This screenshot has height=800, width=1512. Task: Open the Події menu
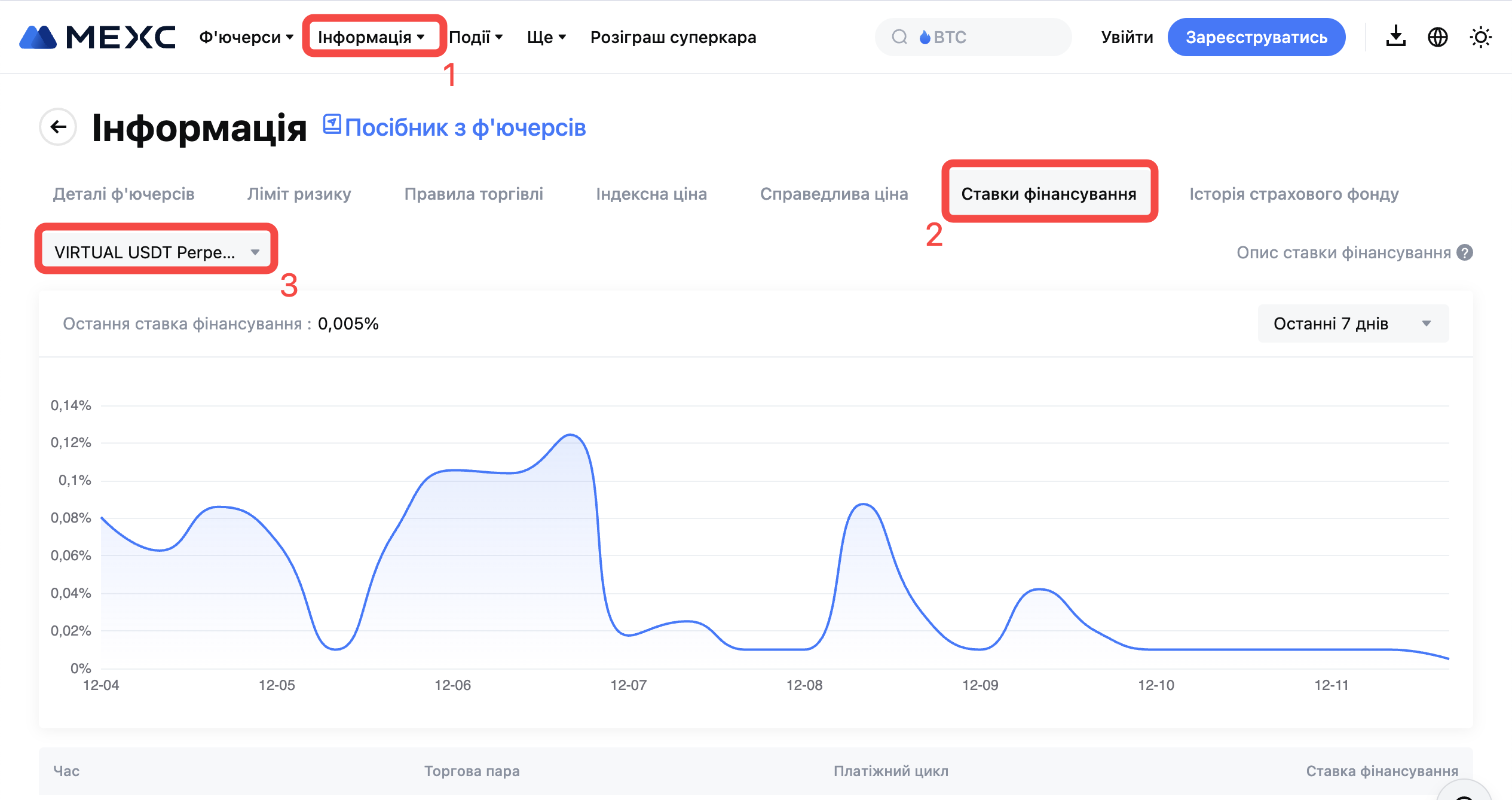click(x=476, y=37)
